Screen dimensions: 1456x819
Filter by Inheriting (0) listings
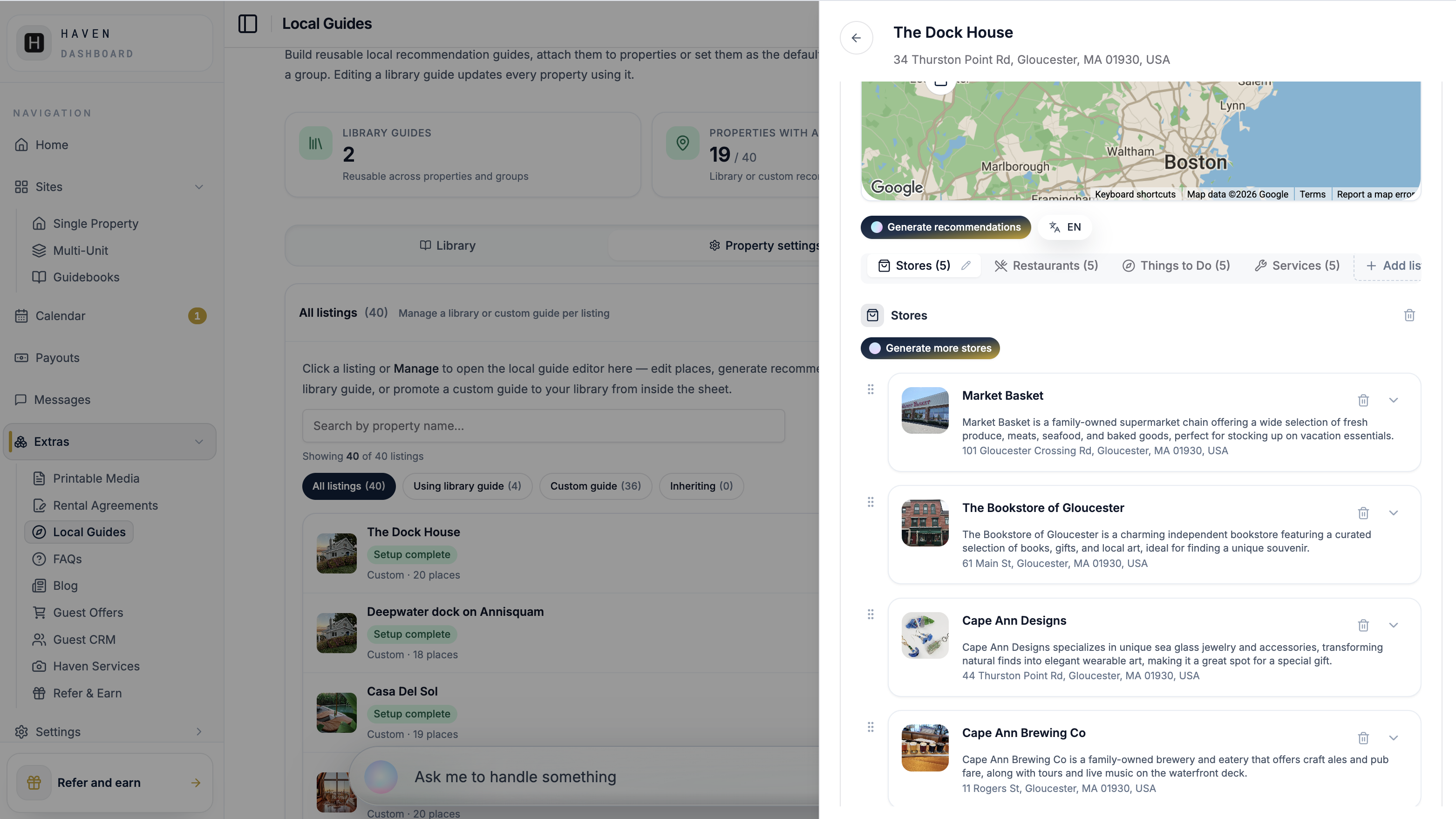tap(701, 486)
